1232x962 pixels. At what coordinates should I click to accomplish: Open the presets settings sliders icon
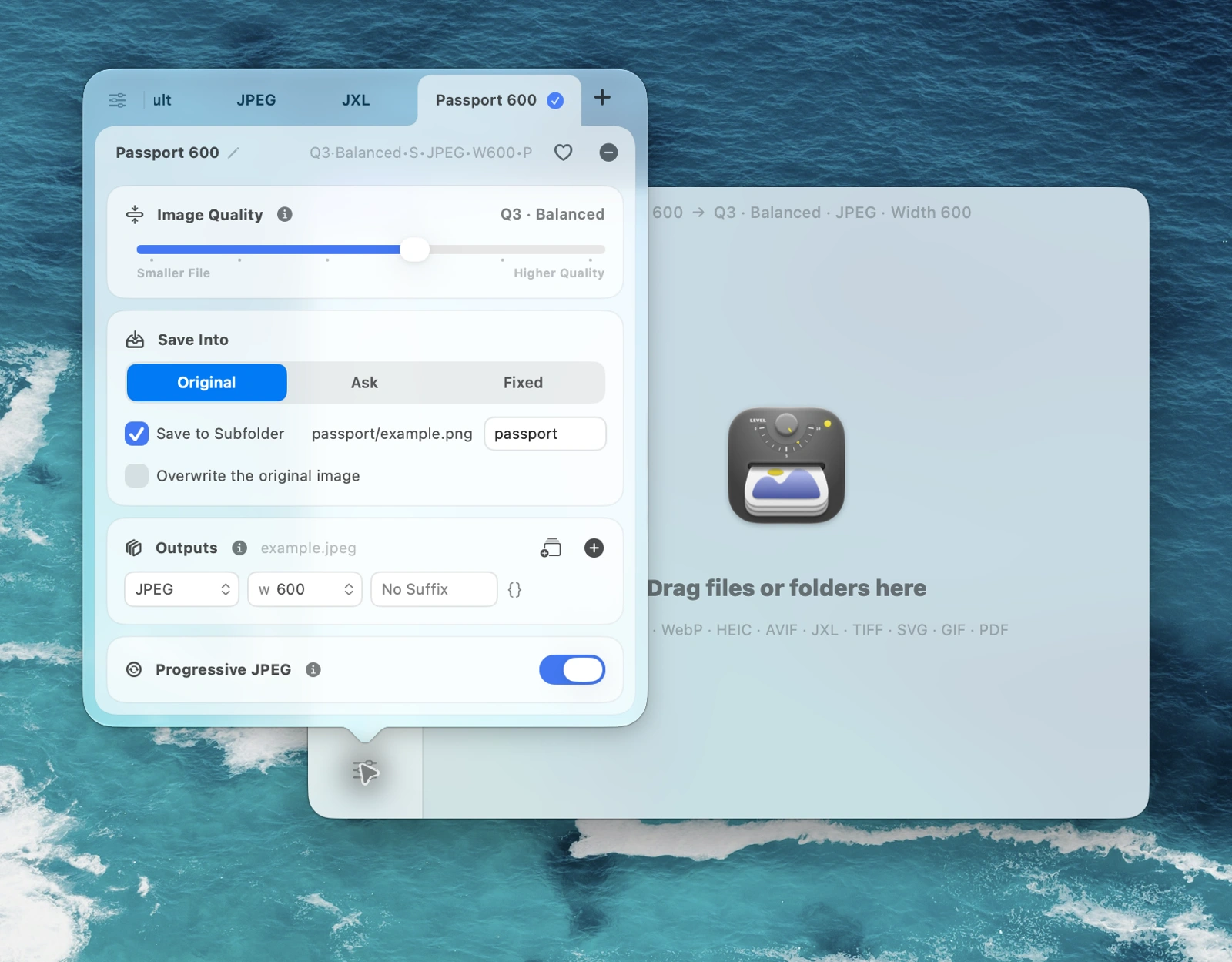coord(117,100)
